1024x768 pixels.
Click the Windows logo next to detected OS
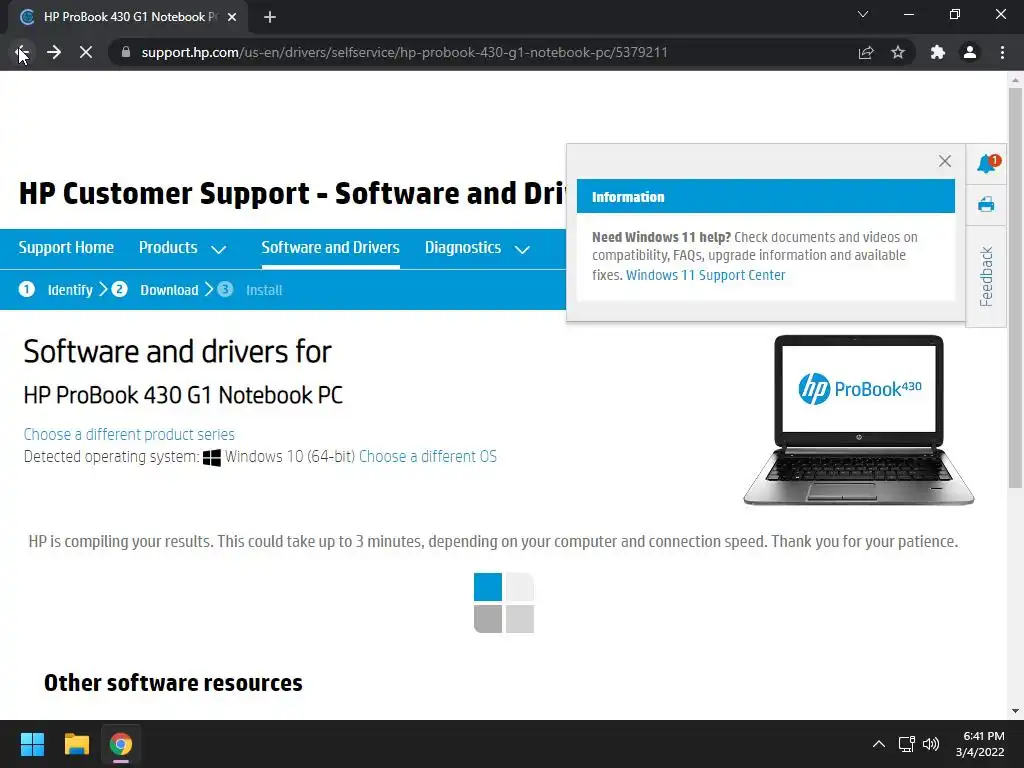212,457
